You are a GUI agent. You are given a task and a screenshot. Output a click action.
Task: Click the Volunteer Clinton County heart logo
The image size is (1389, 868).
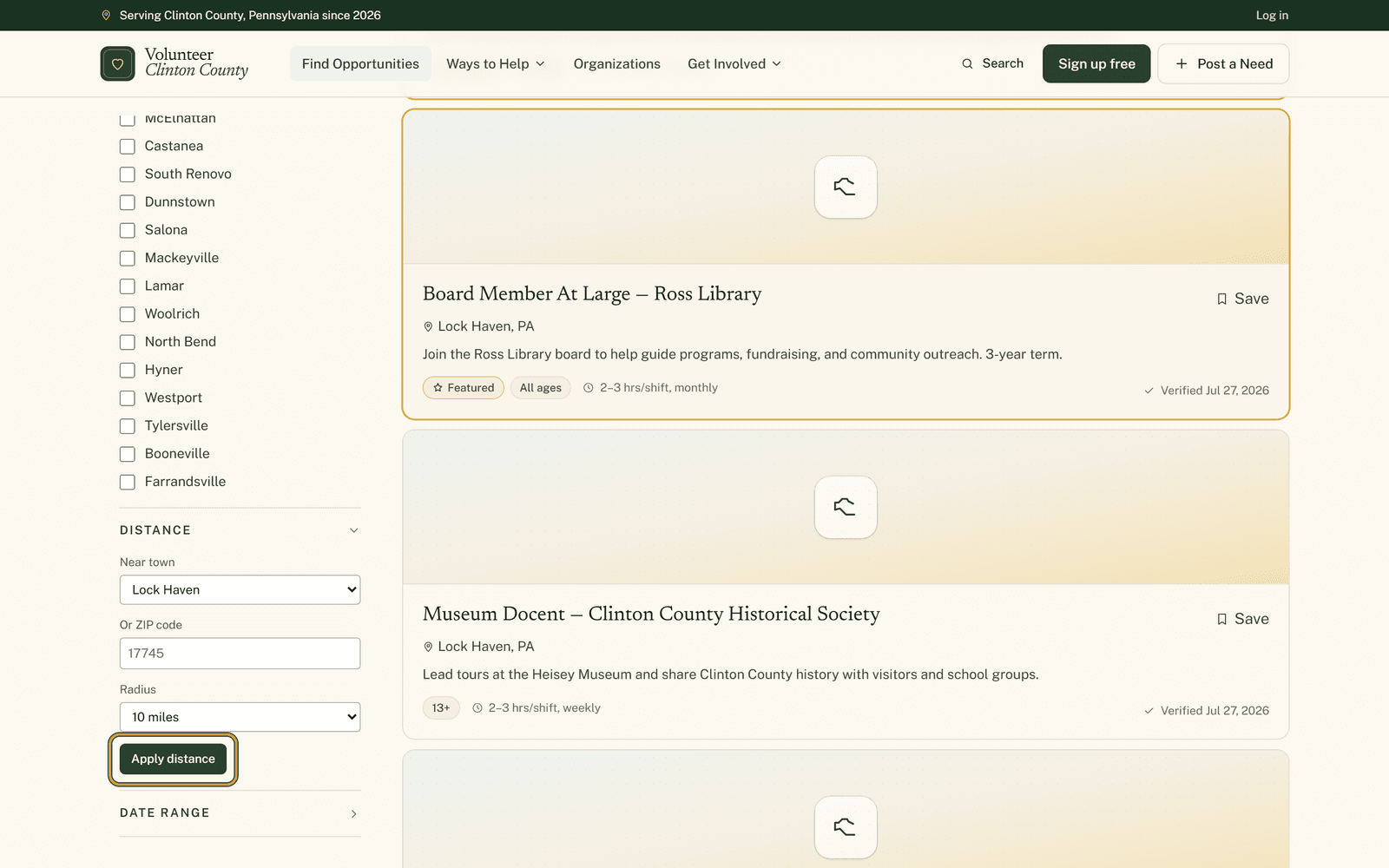pyautogui.click(x=117, y=63)
